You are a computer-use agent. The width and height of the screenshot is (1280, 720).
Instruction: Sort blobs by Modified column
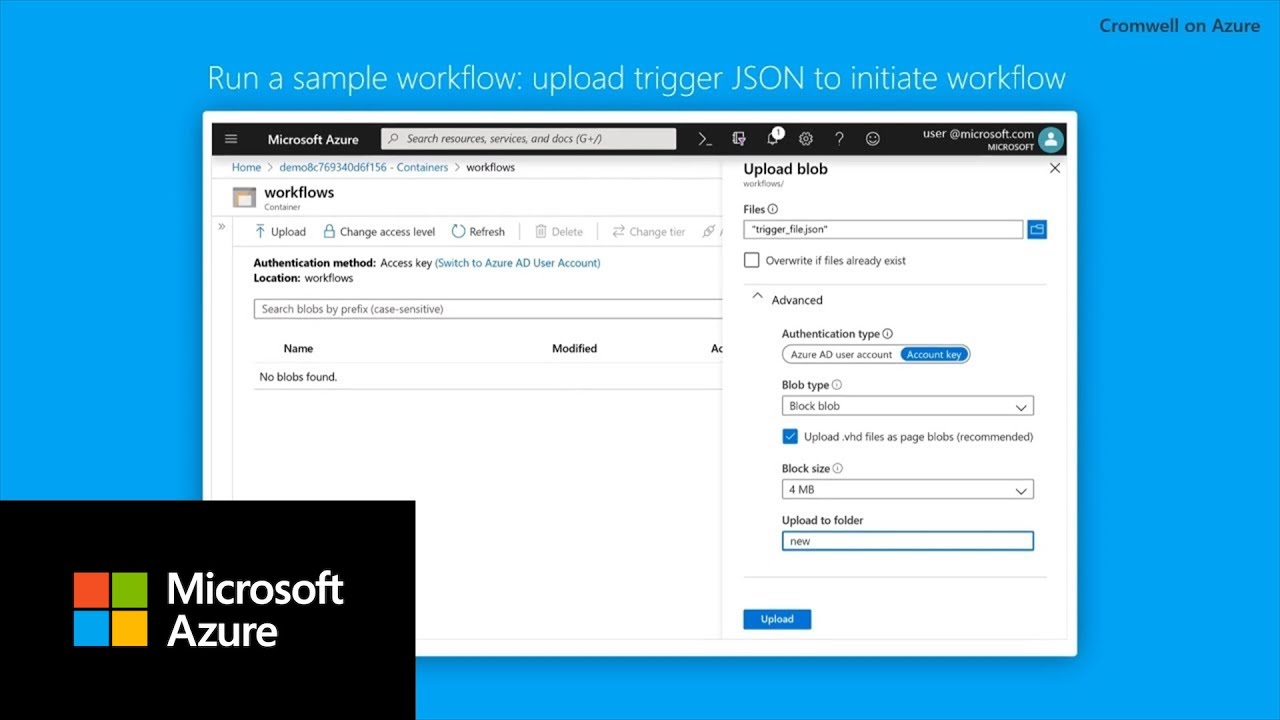click(x=574, y=348)
